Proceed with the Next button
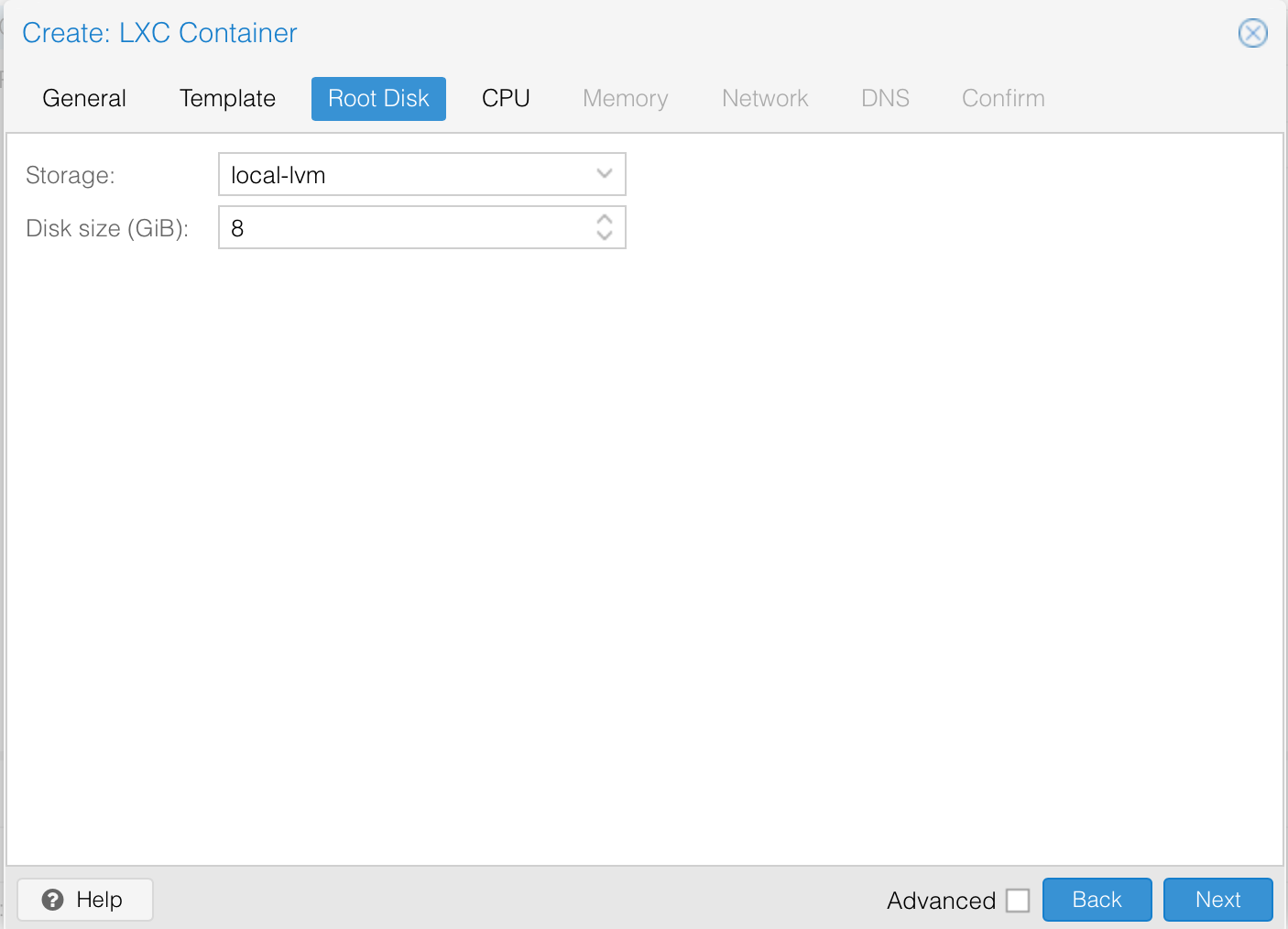This screenshot has height=929, width=1288. [x=1217, y=900]
